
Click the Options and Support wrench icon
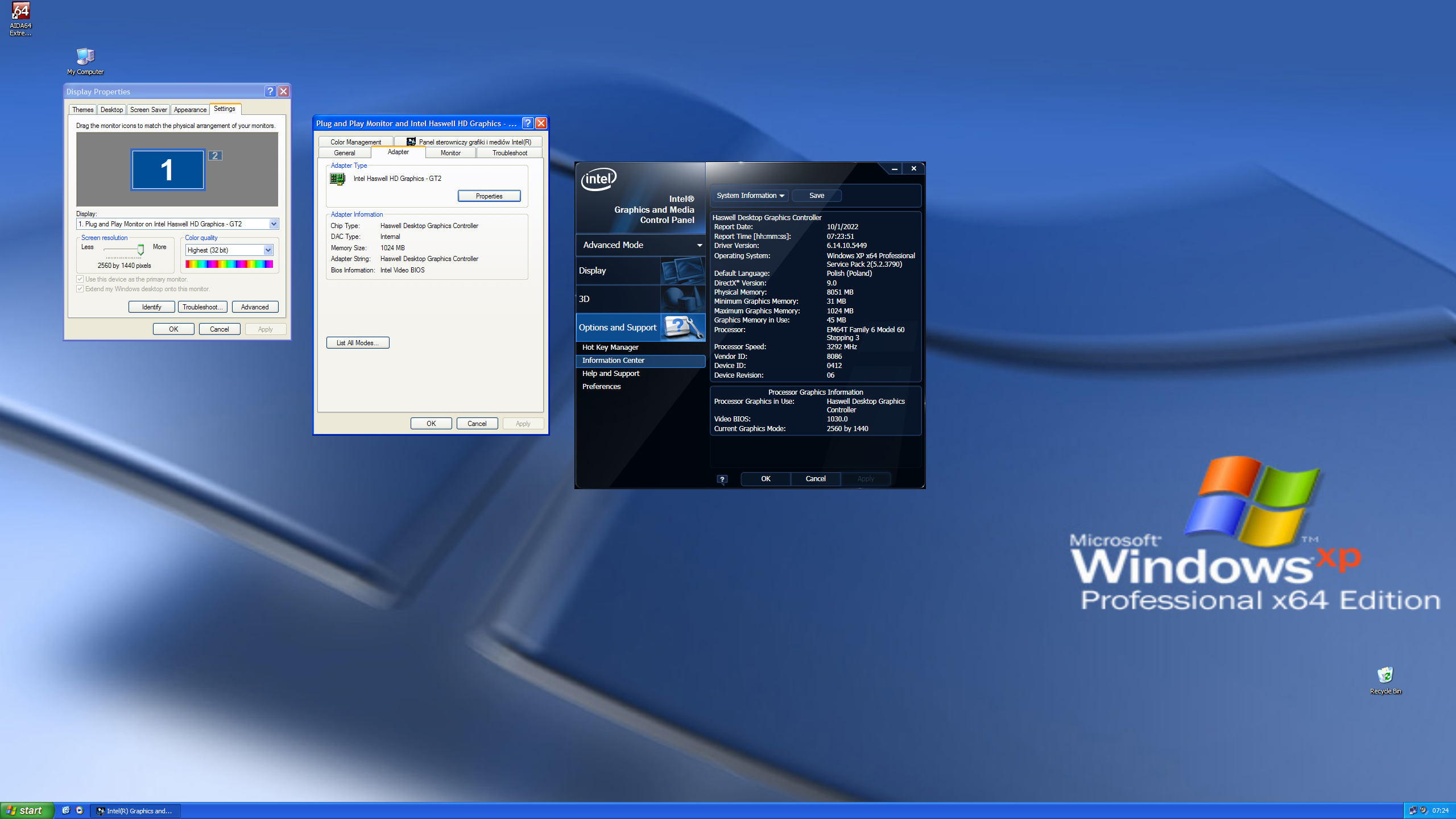(682, 328)
